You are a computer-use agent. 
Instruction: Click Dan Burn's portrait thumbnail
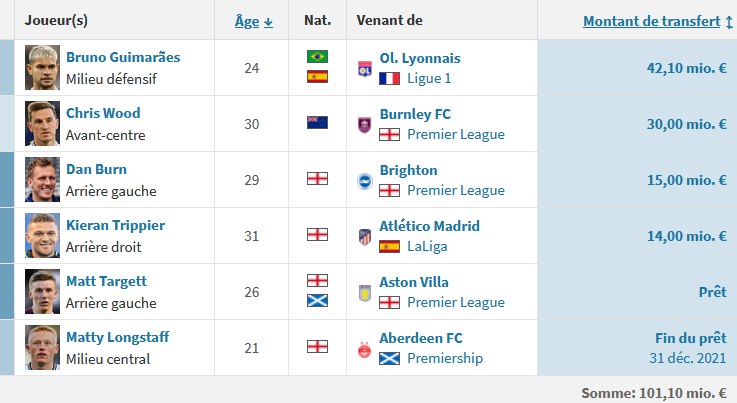(x=42, y=179)
